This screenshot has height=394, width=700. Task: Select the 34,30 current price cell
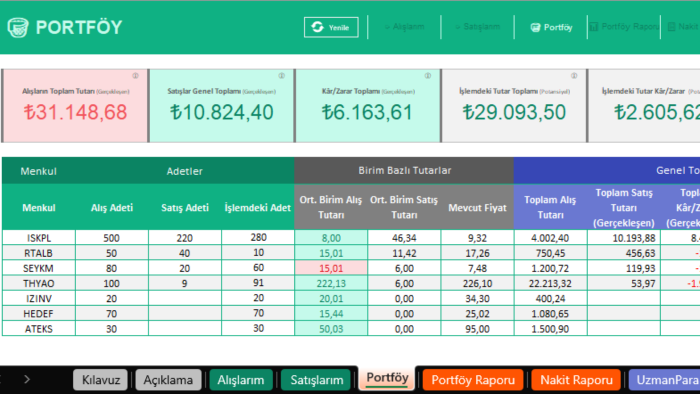(477, 299)
